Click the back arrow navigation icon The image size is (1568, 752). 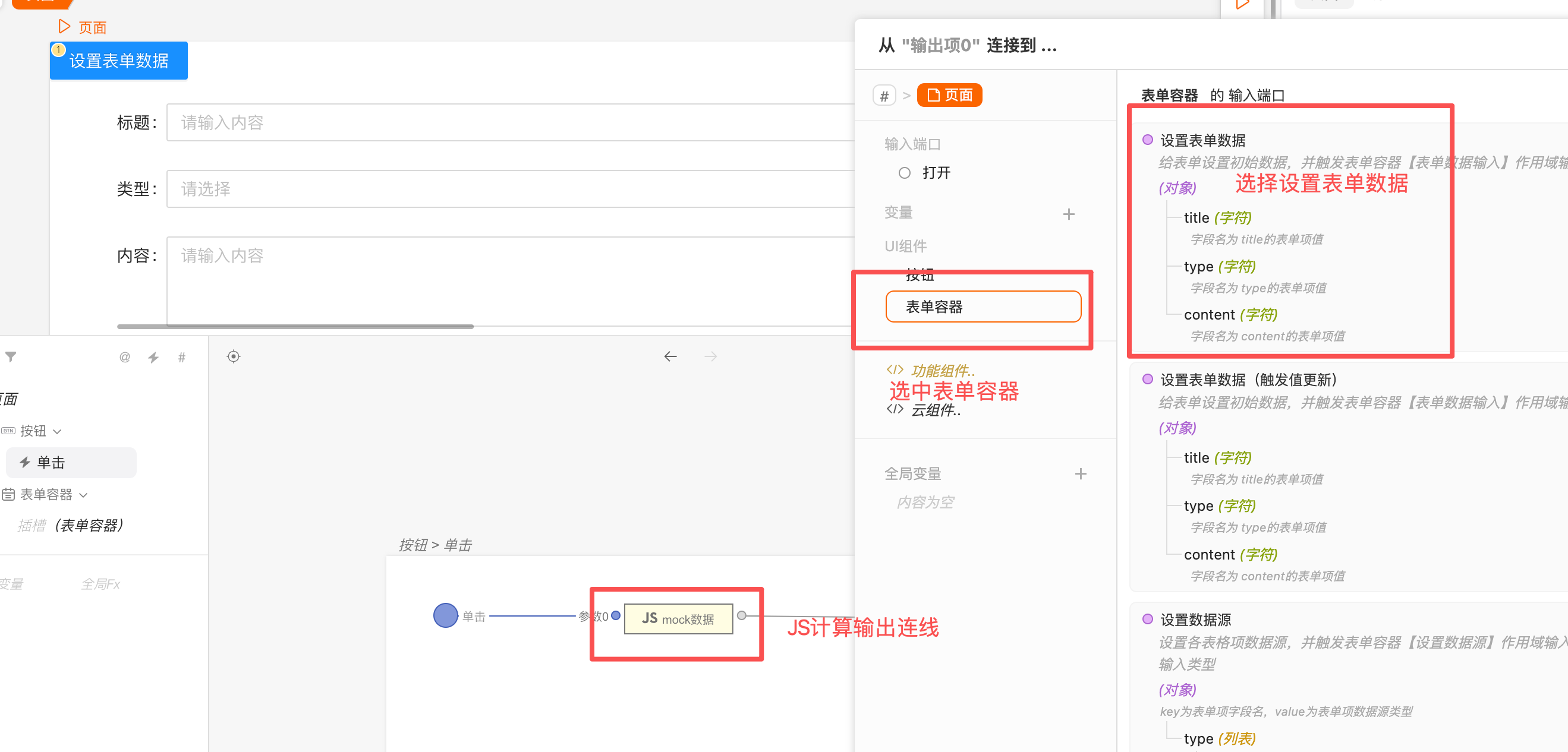(670, 356)
